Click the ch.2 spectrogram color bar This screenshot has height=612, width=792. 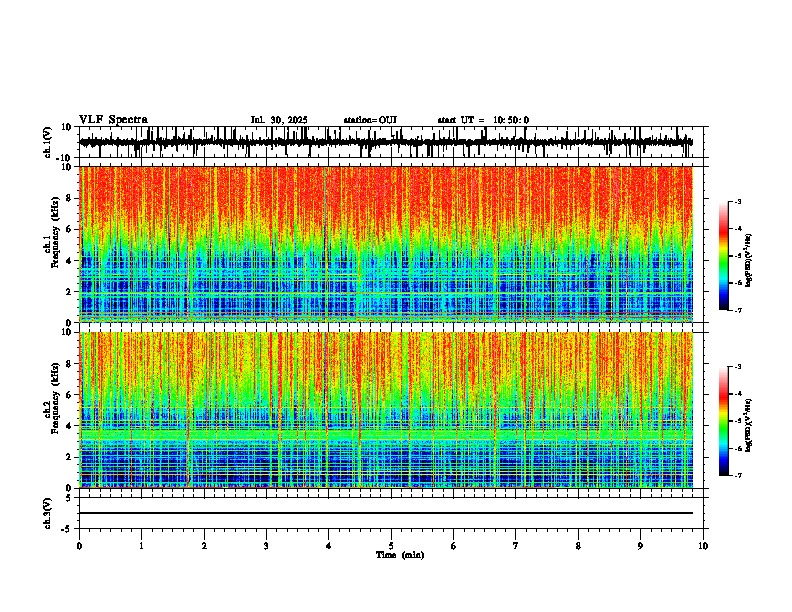[724, 421]
